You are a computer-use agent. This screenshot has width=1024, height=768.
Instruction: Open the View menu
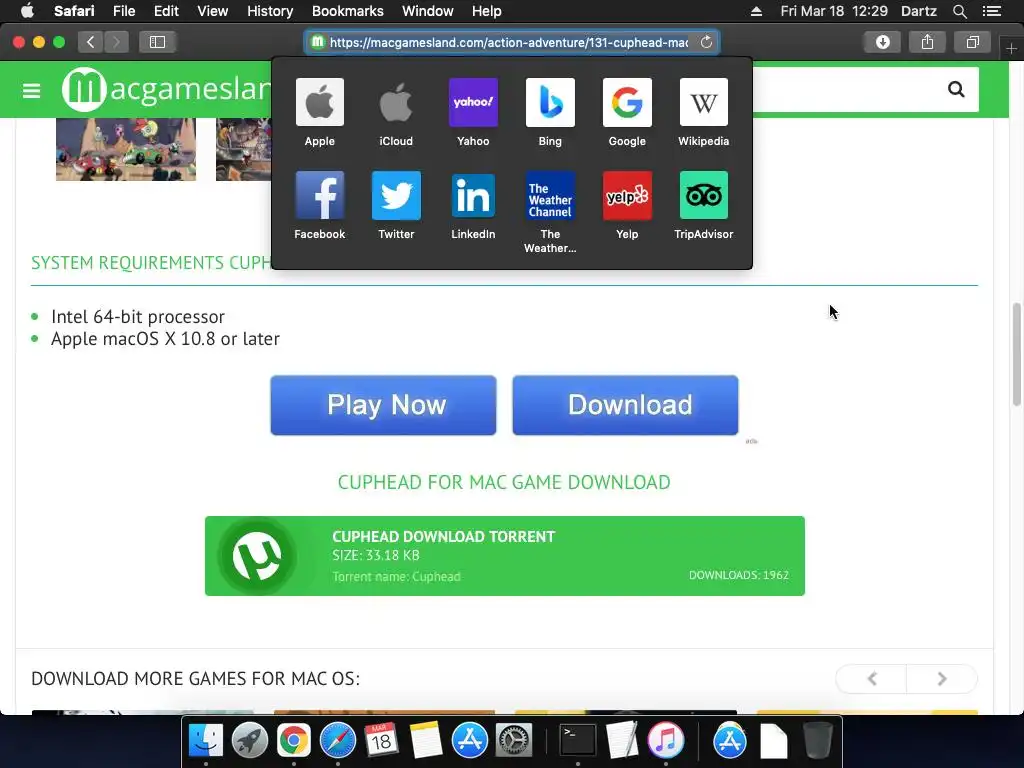point(212,11)
